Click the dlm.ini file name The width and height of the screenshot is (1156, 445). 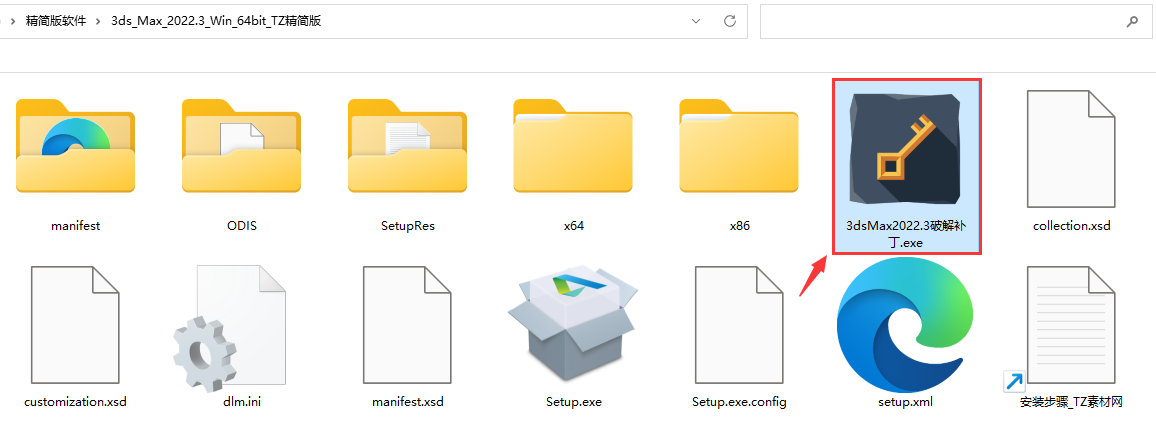241,402
